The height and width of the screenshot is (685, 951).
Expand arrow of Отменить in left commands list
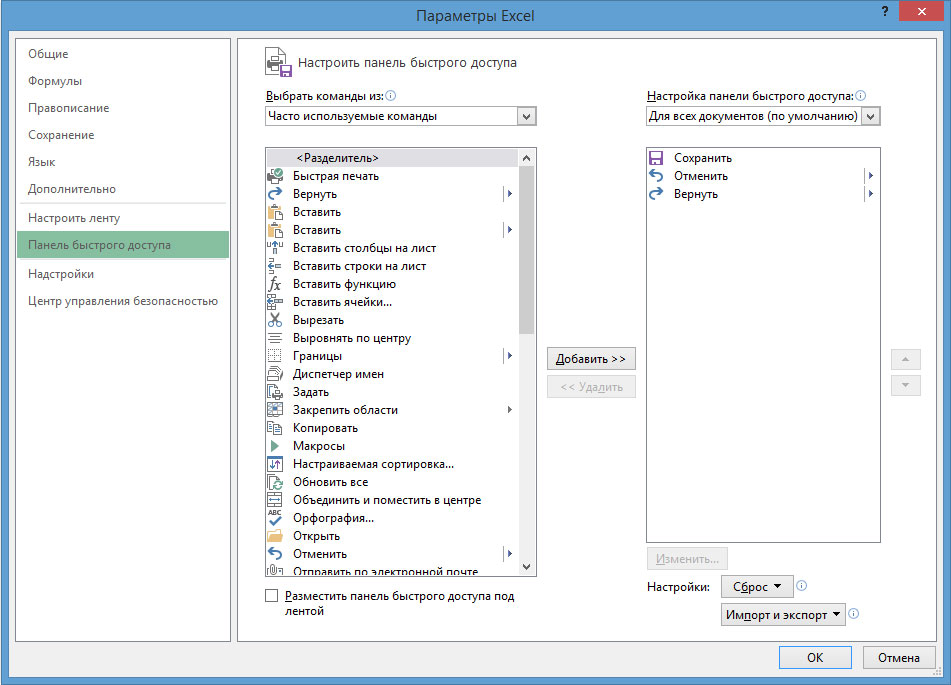pos(509,554)
